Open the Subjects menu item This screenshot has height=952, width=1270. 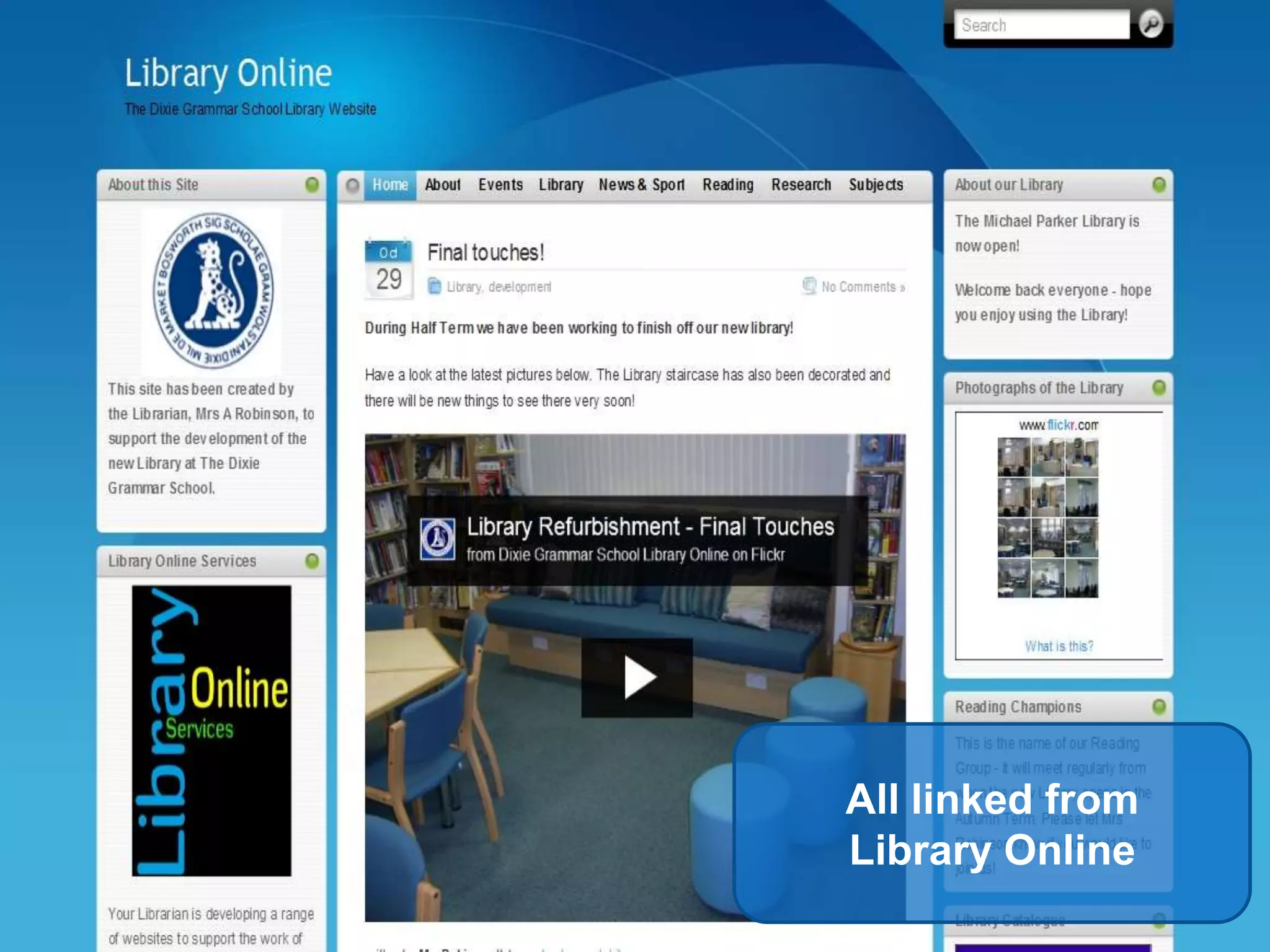click(x=876, y=185)
